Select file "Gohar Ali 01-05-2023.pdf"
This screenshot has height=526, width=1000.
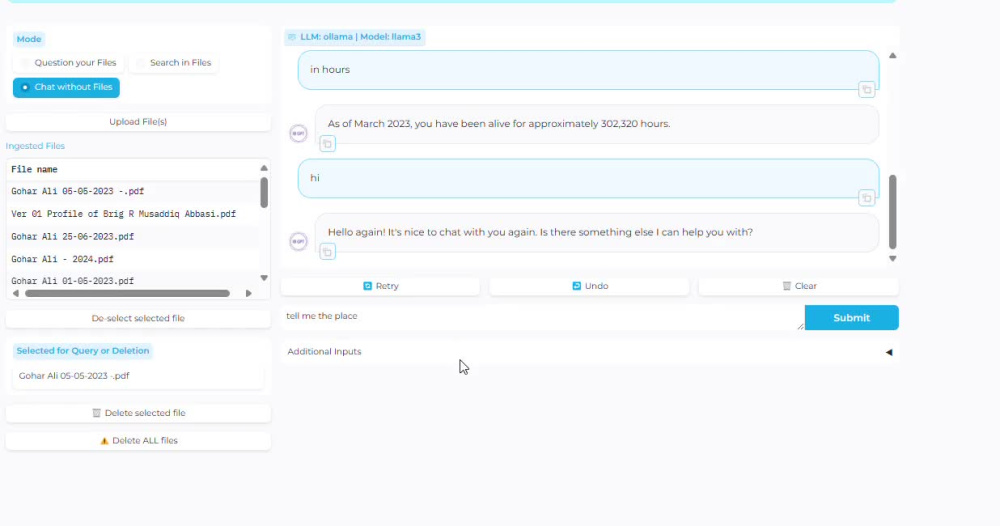point(133,281)
